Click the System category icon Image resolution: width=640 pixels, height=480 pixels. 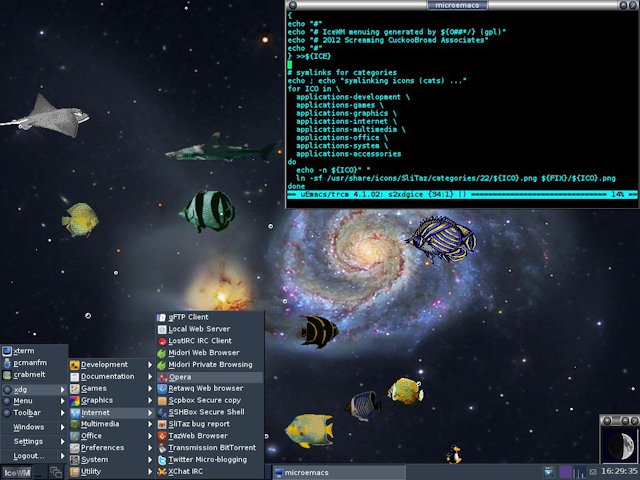point(74,460)
